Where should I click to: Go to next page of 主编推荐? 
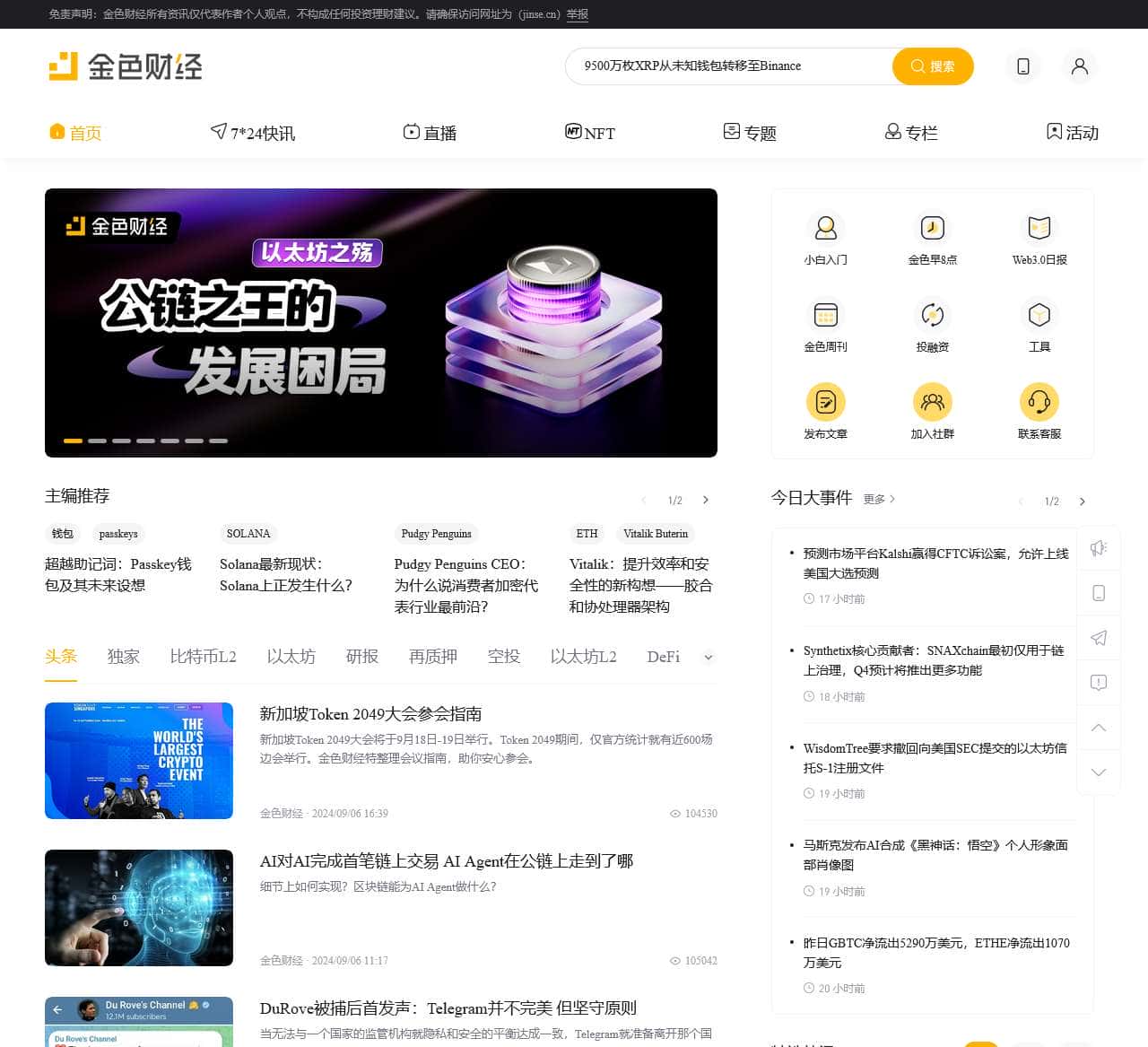(x=706, y=500)
